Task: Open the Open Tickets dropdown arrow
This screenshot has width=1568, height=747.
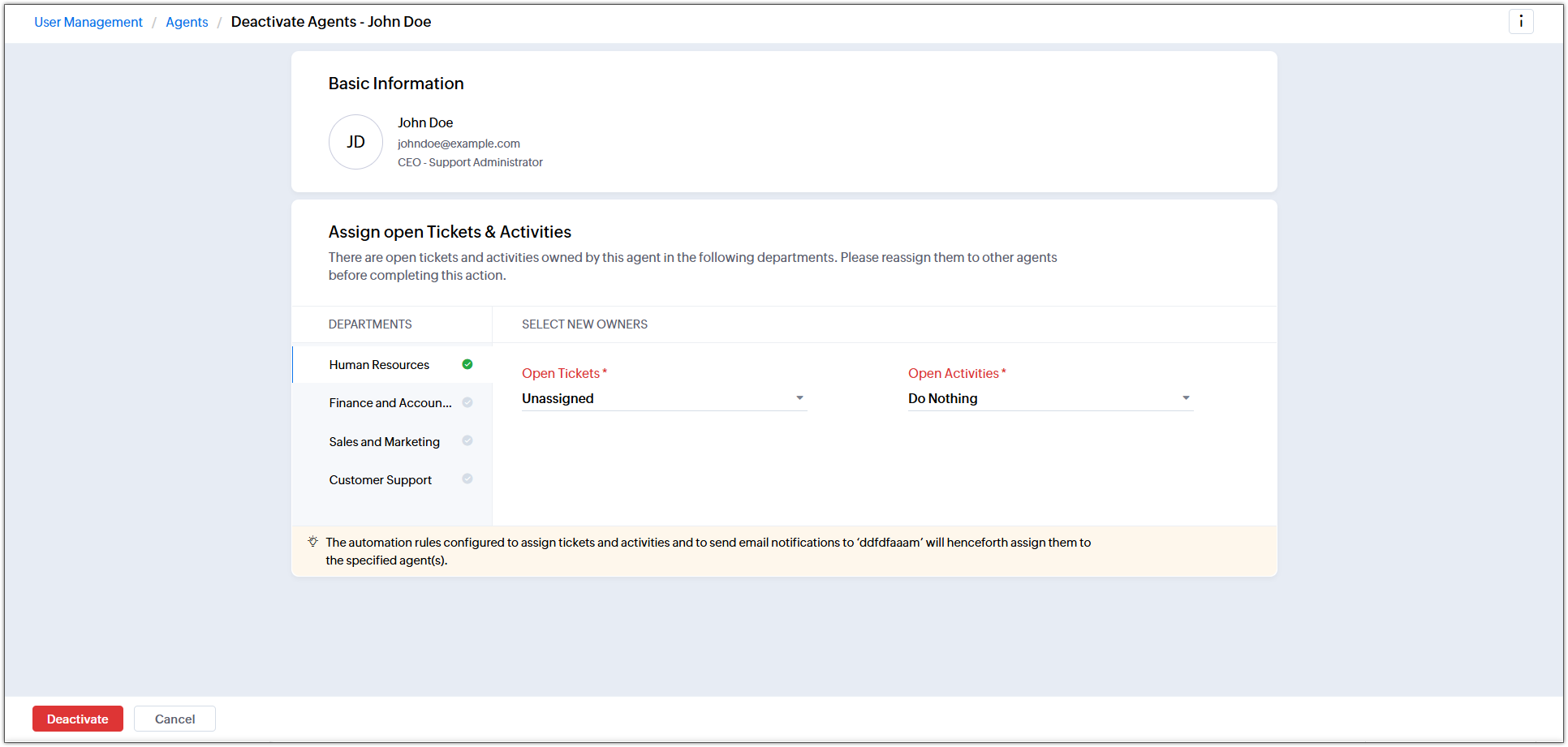Action: (799, 398)
